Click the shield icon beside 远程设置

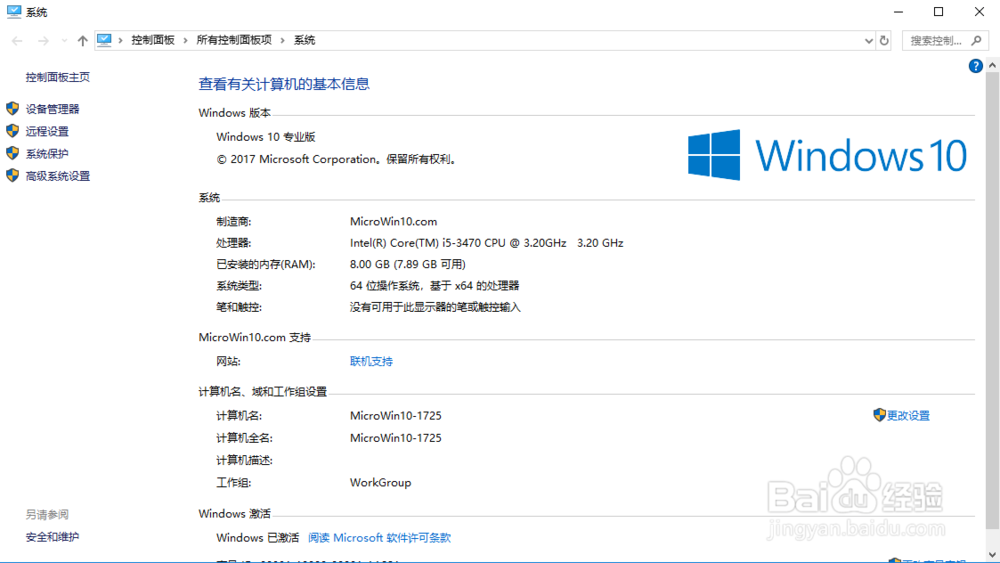click(x=12, y=131)
